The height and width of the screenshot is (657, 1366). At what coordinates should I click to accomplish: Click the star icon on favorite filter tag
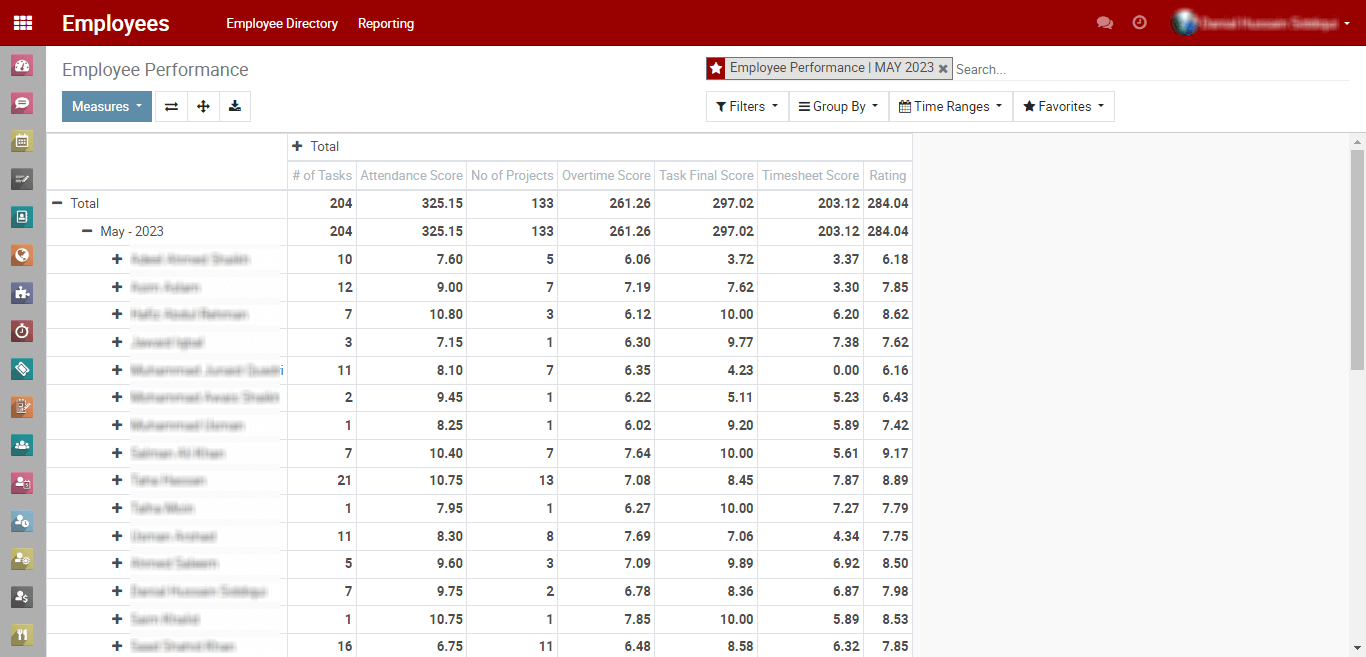coord(716,68)
